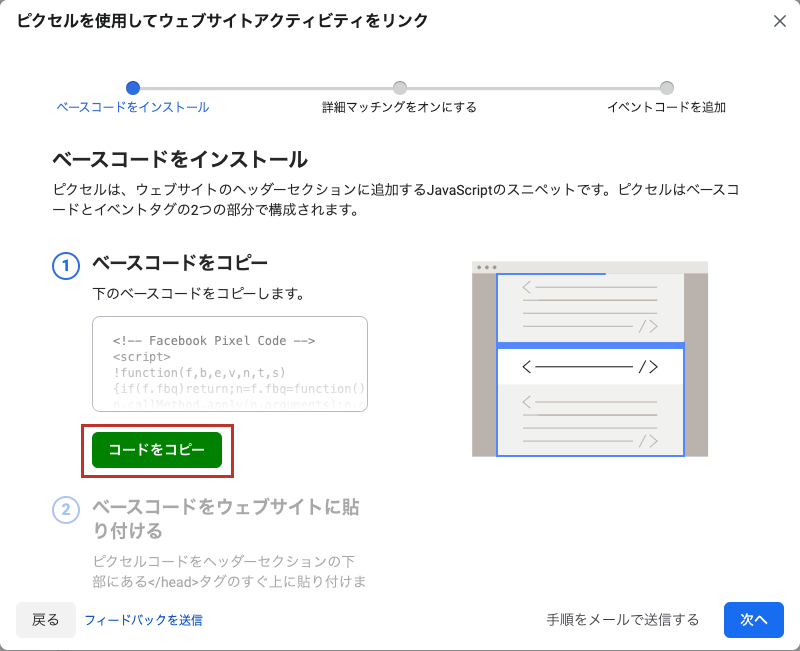This screenshot has width=800, height=651.
Task: Click the highlighted code row in illustration
Action: click(x=590, y=367)
